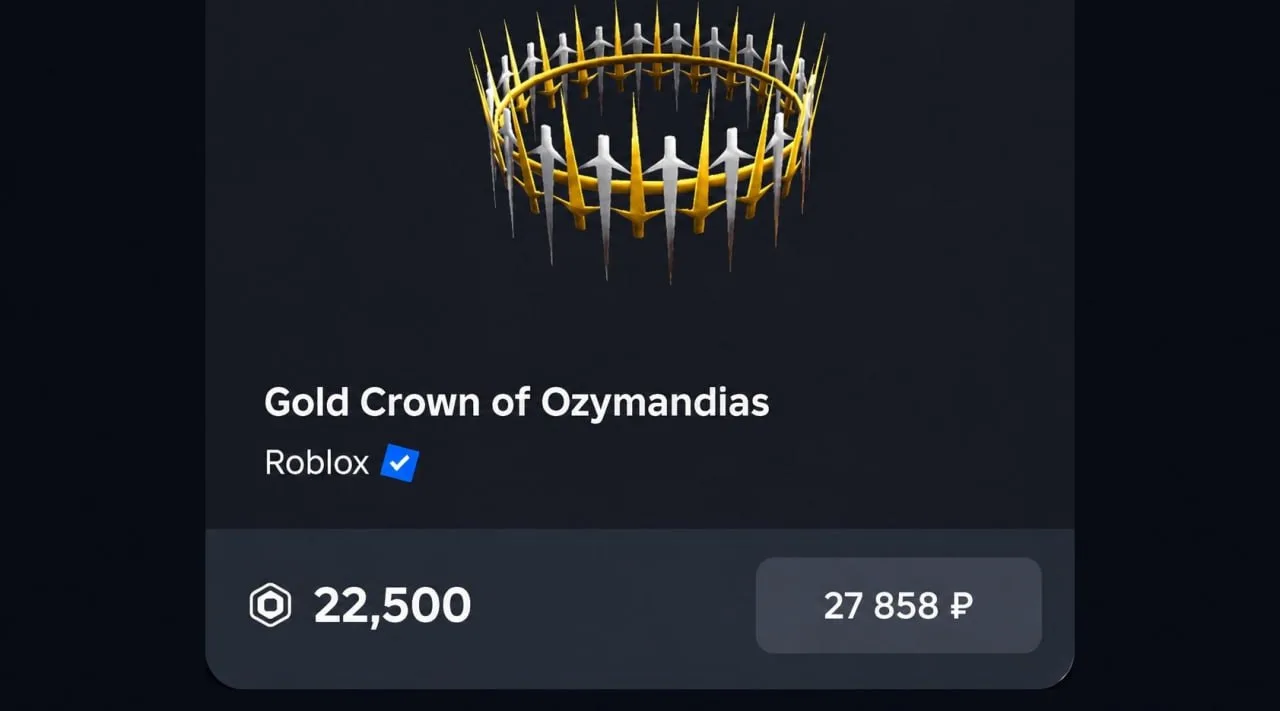1280x711 pixels.
Task: Click the ruble symbol in the price button
Action: [x=961, y=606]
